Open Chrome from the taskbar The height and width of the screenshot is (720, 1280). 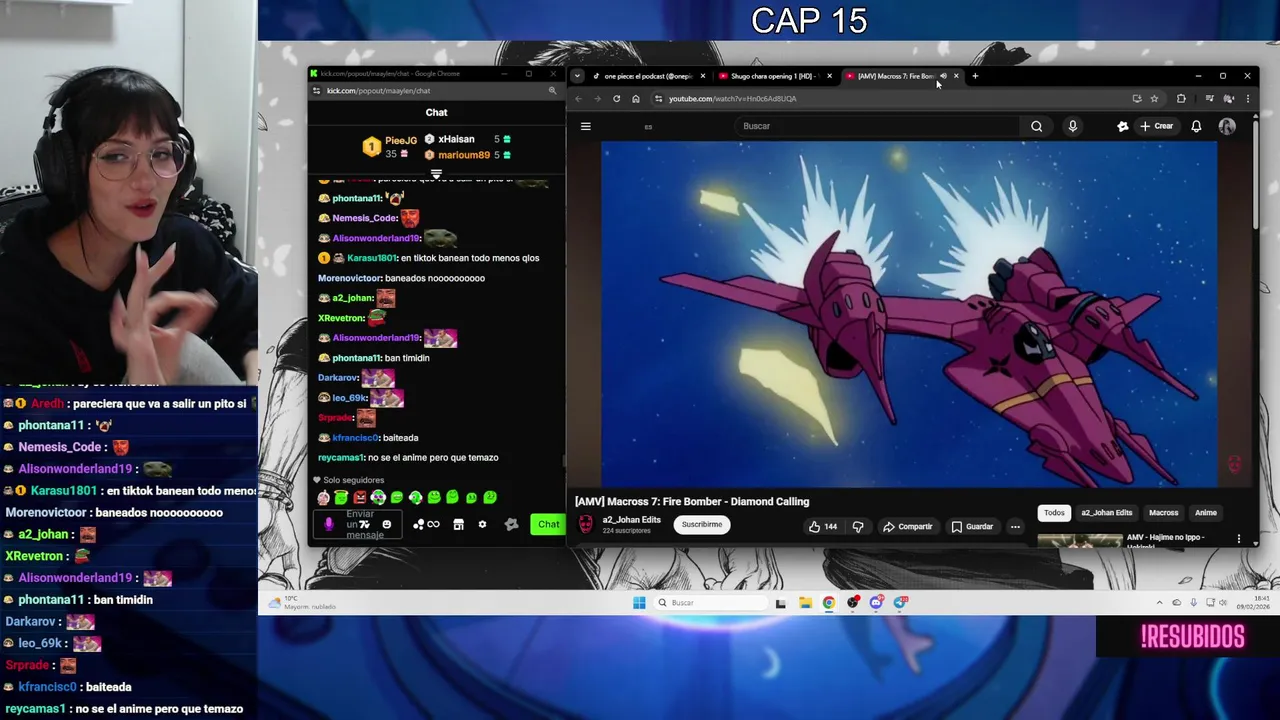click(829, 602)
